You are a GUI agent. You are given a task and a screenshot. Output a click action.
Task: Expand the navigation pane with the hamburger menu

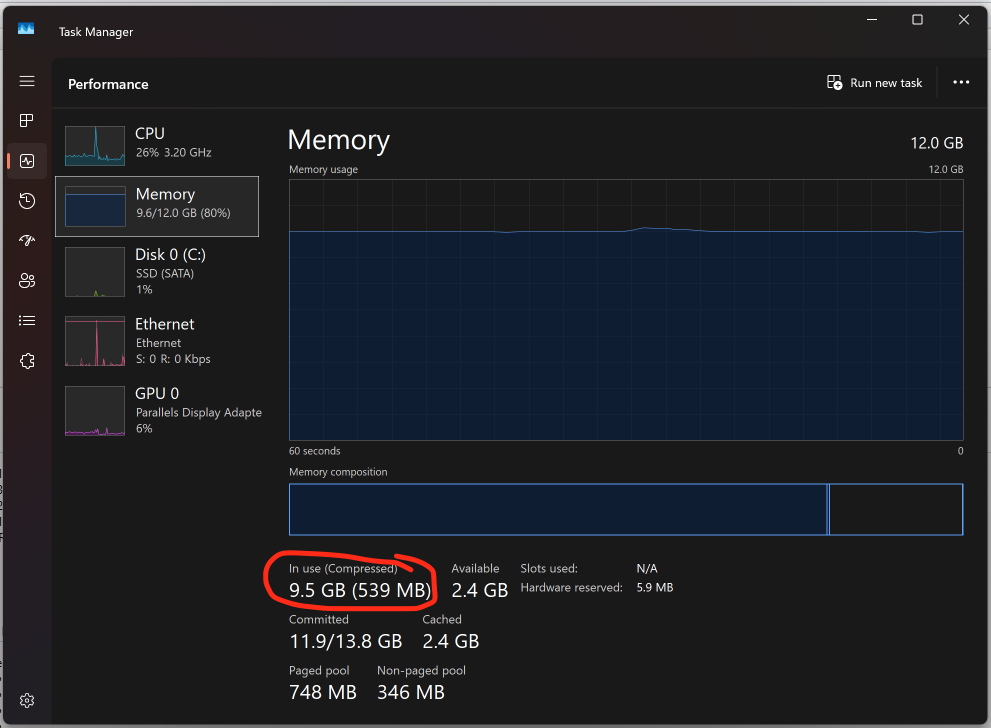pyautogui.click(x=27, y=82)
